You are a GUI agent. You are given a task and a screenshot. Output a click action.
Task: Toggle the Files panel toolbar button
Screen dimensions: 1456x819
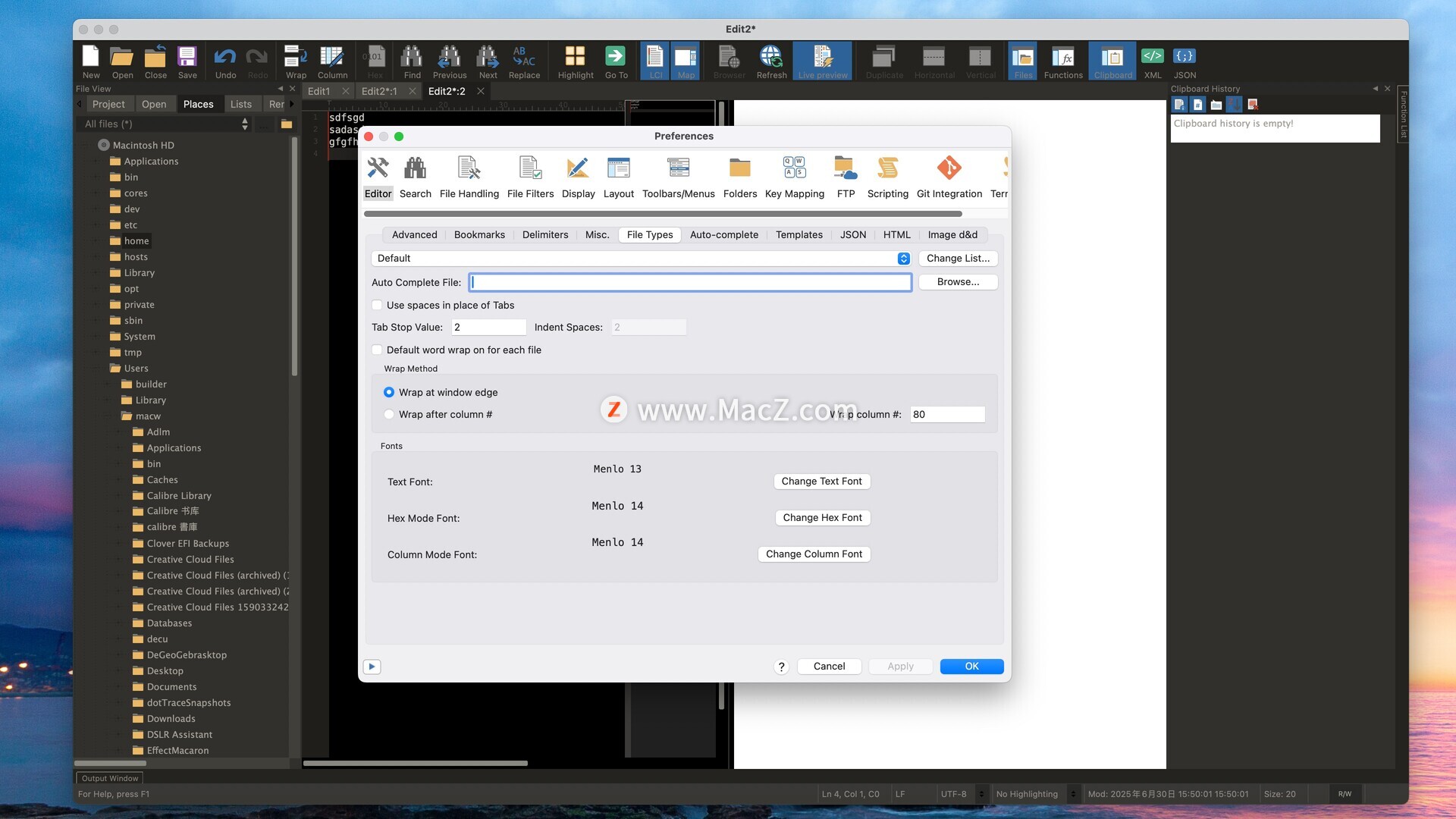point(1023,61)
